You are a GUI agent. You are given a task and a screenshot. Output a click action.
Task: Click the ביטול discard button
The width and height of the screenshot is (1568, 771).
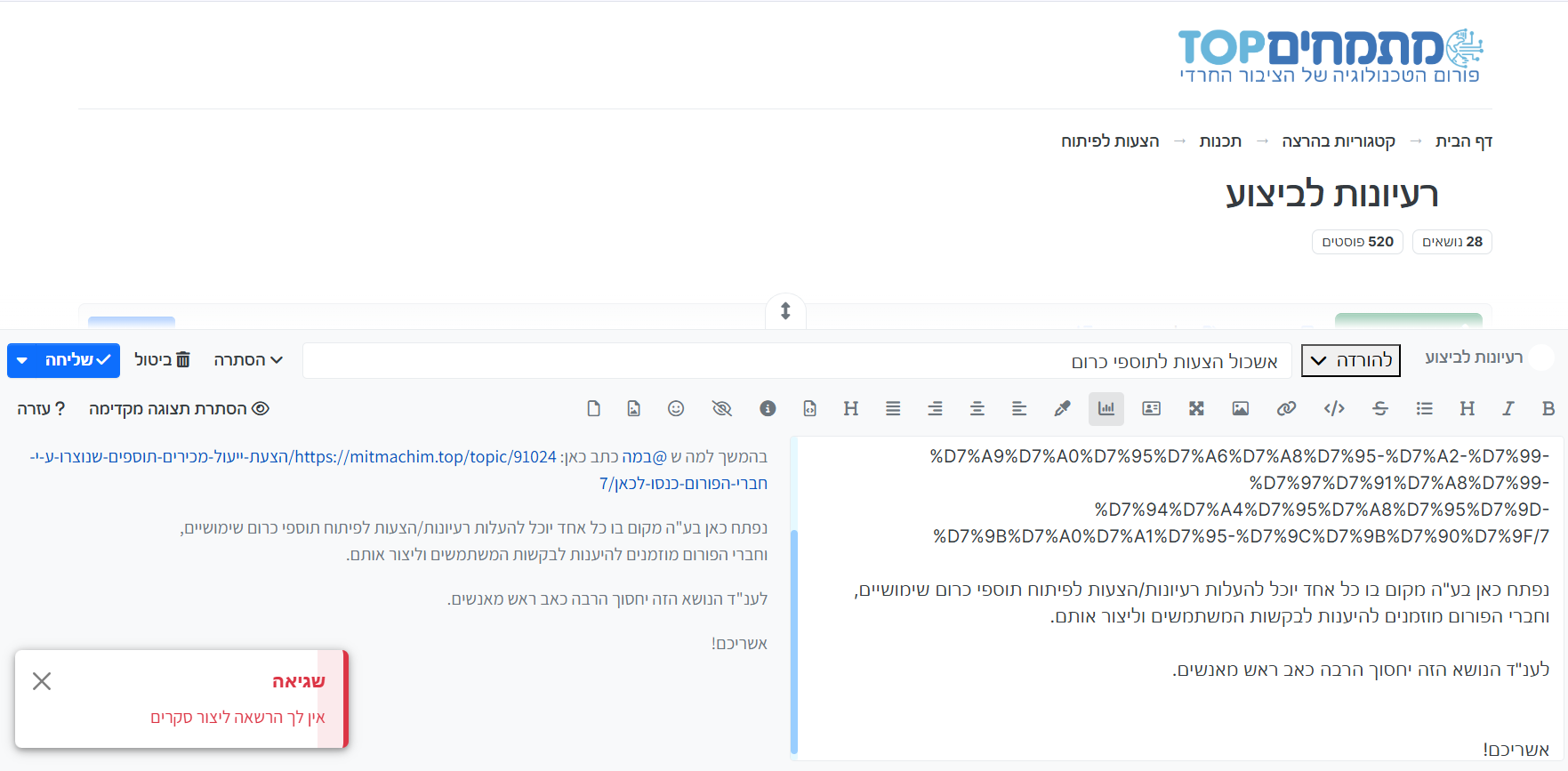162,360
